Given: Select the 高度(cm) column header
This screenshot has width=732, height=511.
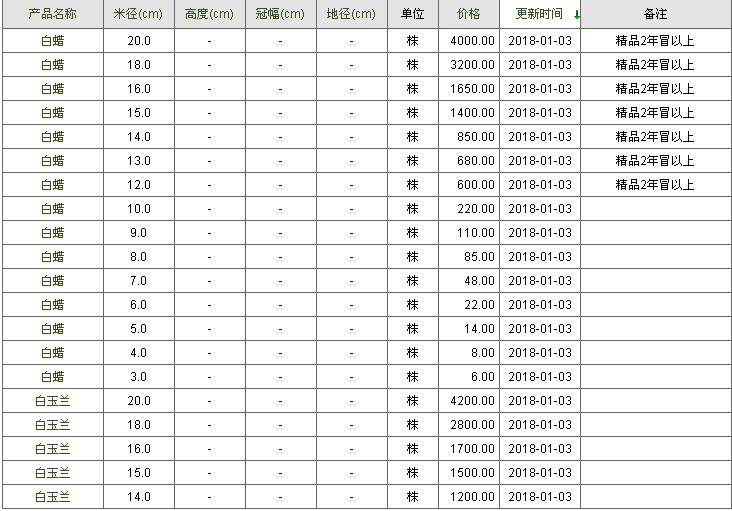Looking at the screenshot, I should (209, 15).
